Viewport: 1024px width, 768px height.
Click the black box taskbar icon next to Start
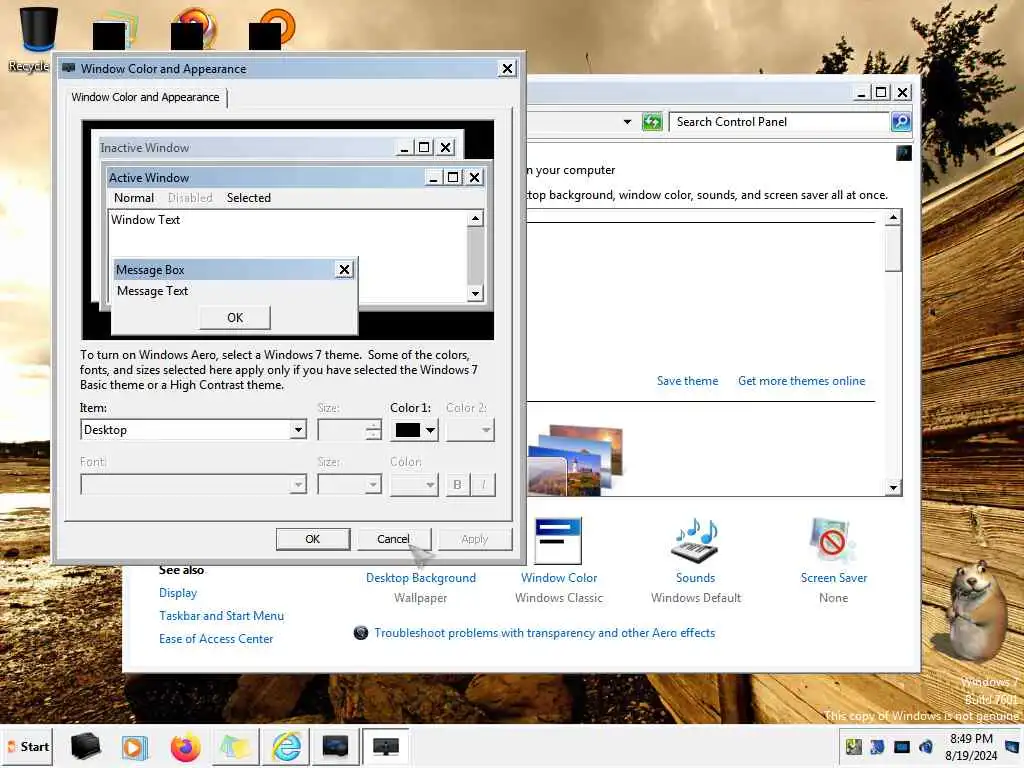[x=85, y=746]
